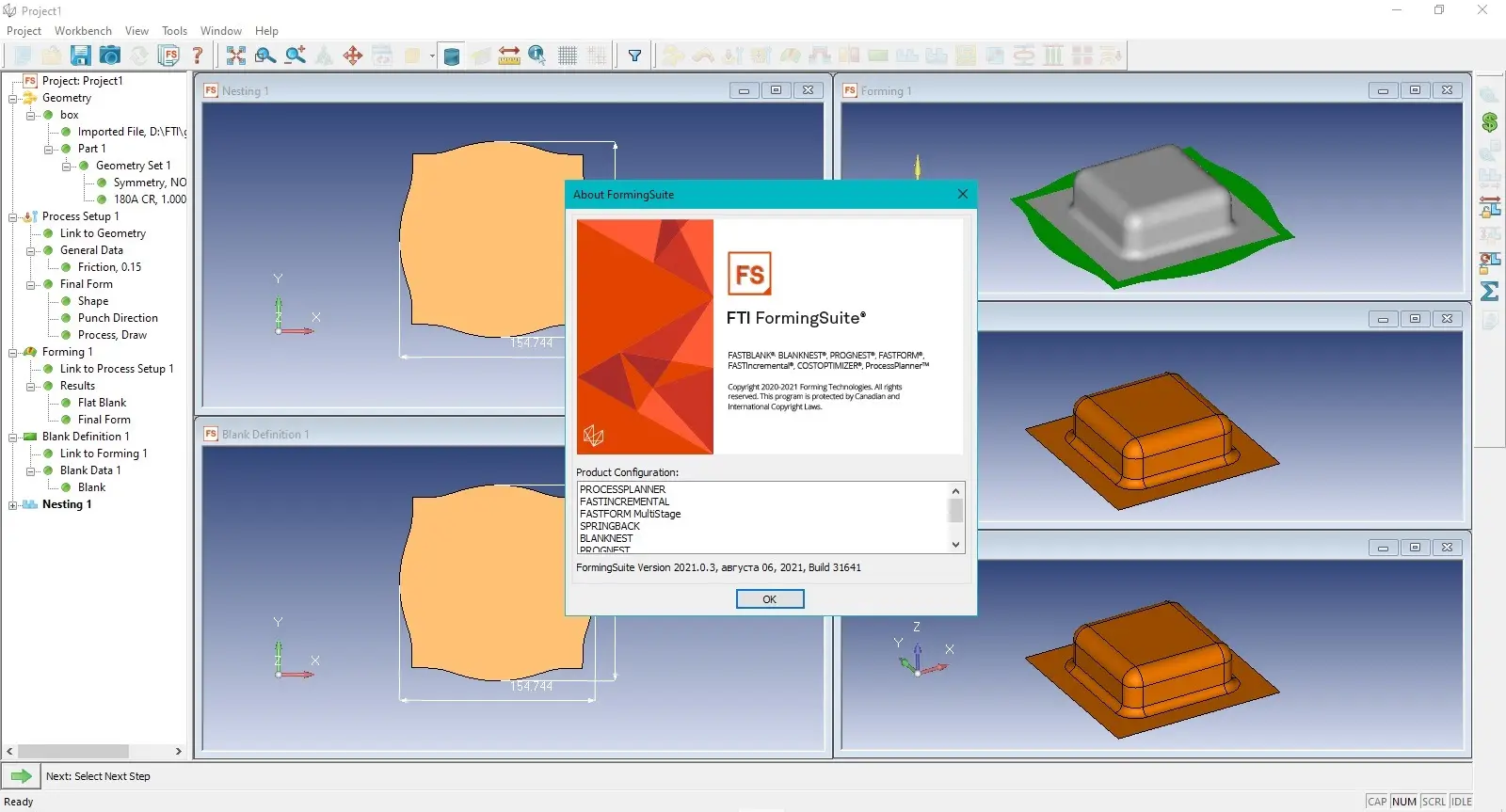Image resolution: width=1506 pixels, height=812 pixels.
Task: Select Process, Draw tree item
Action: (x=112, y=335)
